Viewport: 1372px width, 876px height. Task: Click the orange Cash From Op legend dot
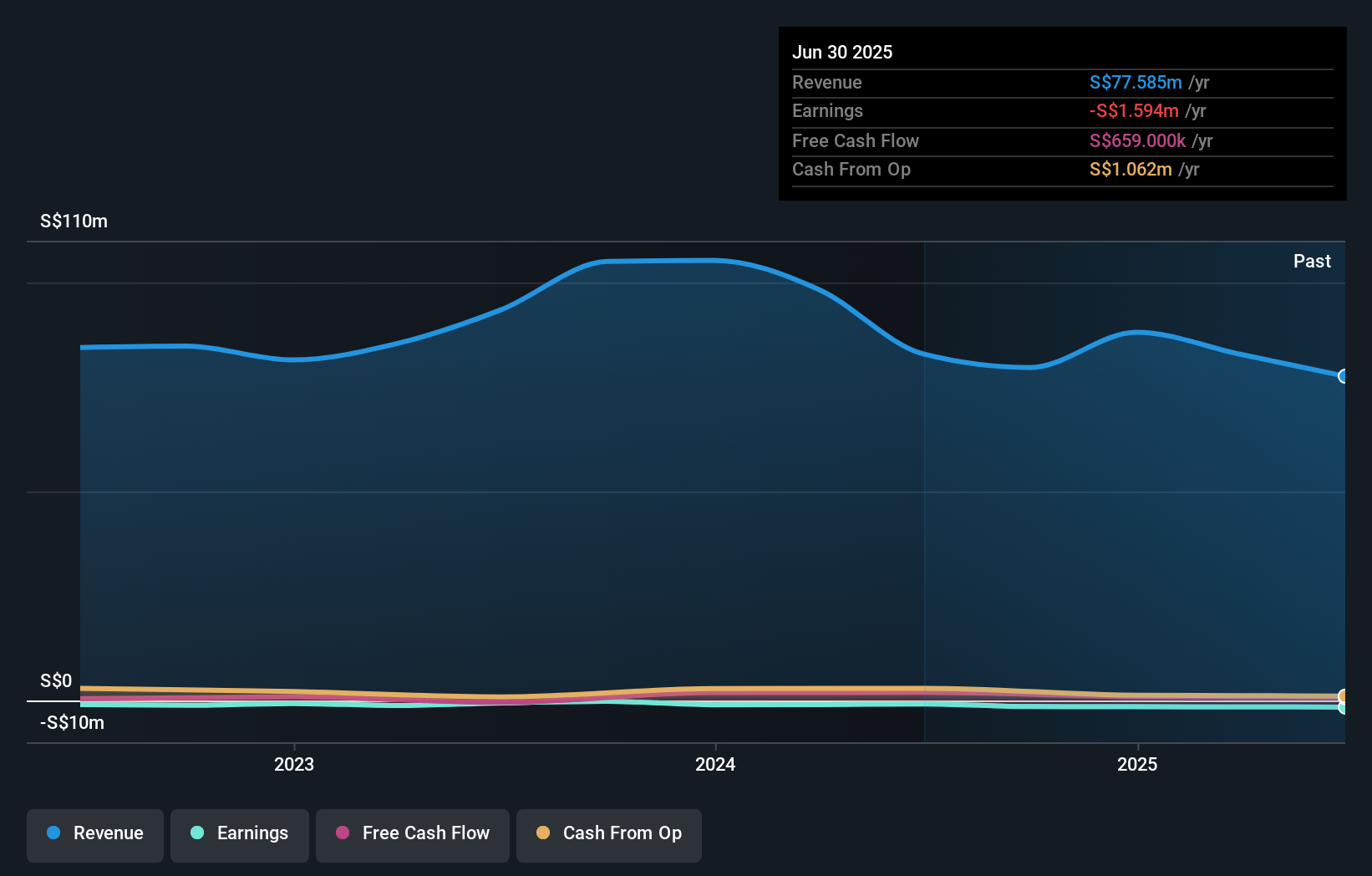pyautogui.click(x=543, y=833)
